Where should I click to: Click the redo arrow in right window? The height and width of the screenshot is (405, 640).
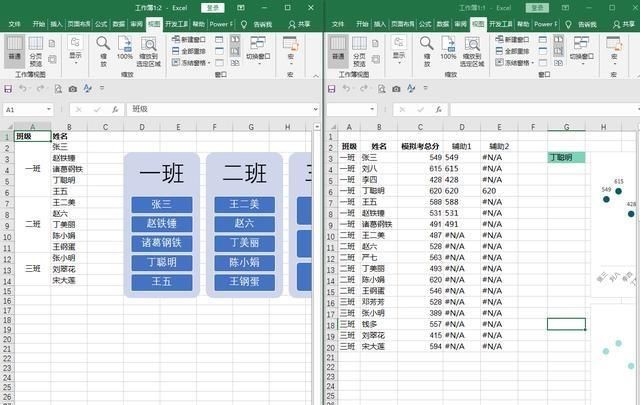tap(364, 89)
